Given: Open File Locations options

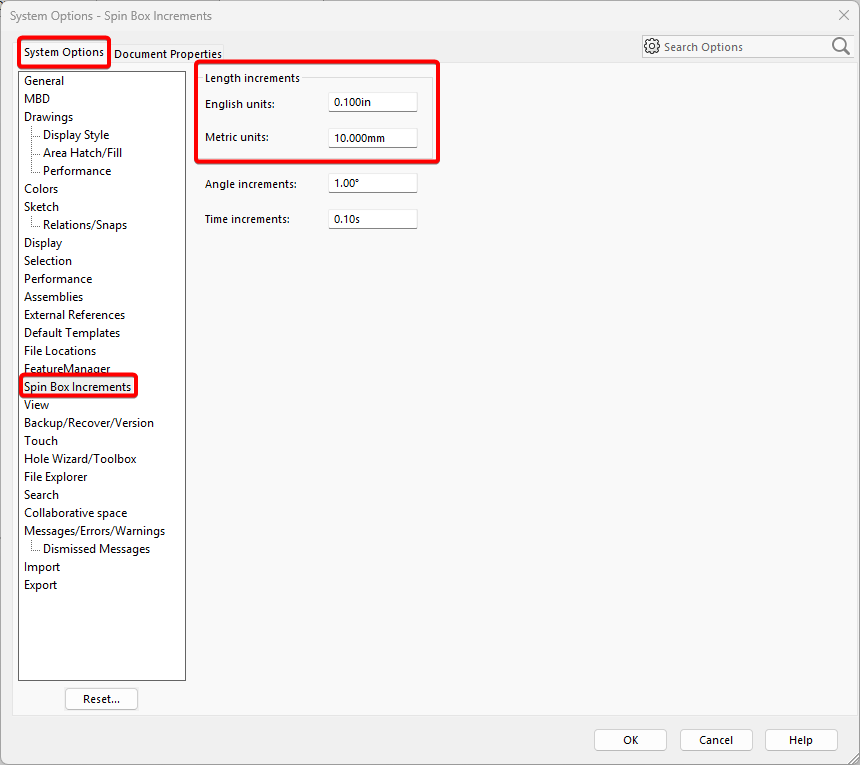Looking at the screenshot, I should (60, 351).
